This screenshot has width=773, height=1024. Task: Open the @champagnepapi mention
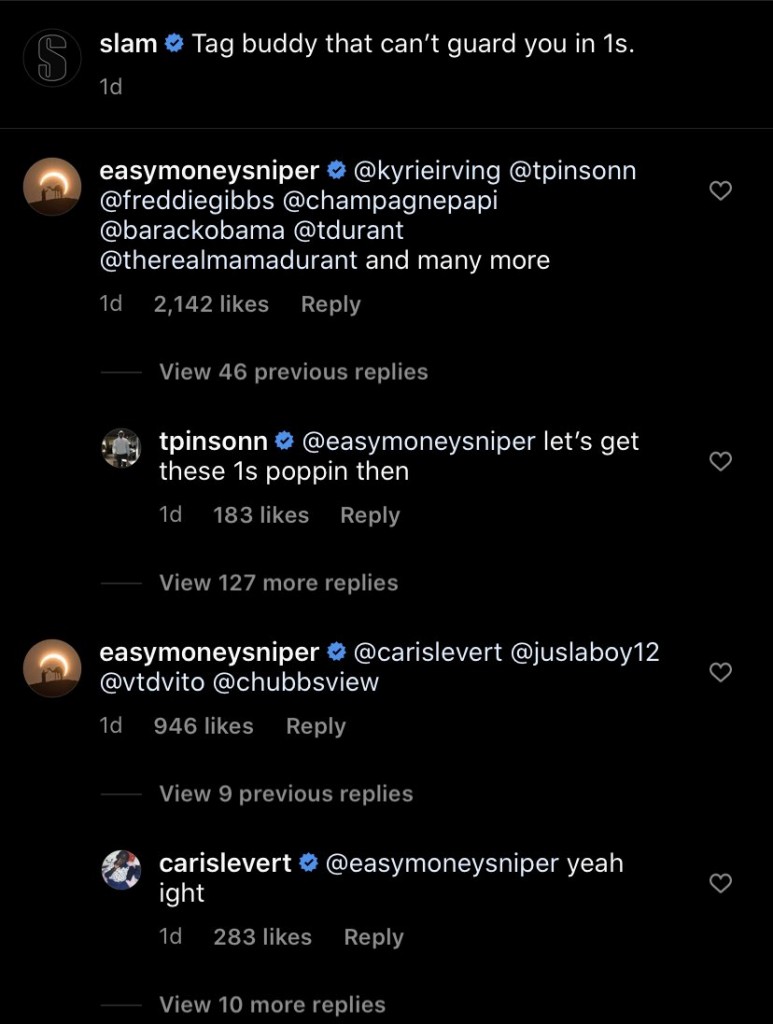click(x=390, y=201)
